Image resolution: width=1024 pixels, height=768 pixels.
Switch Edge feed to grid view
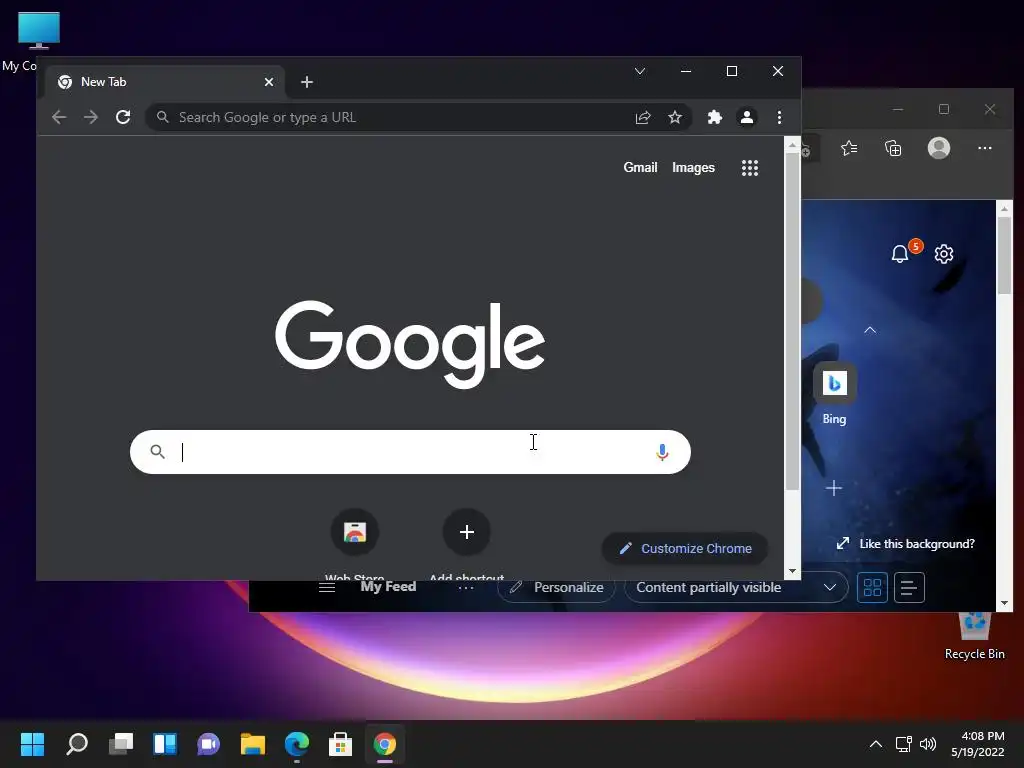[x=872, y=588]
